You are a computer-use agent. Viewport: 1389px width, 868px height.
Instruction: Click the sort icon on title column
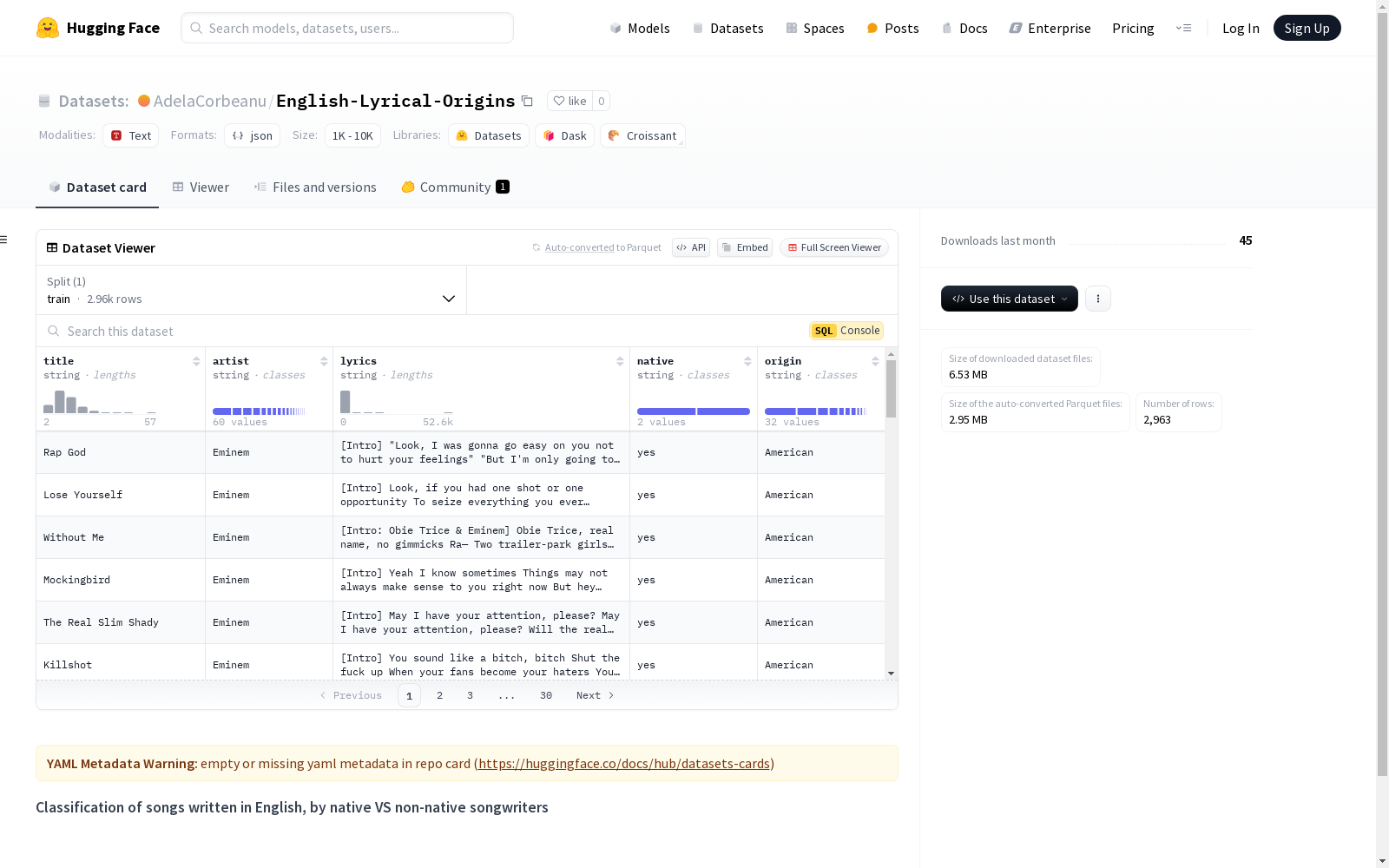point(196,361)
